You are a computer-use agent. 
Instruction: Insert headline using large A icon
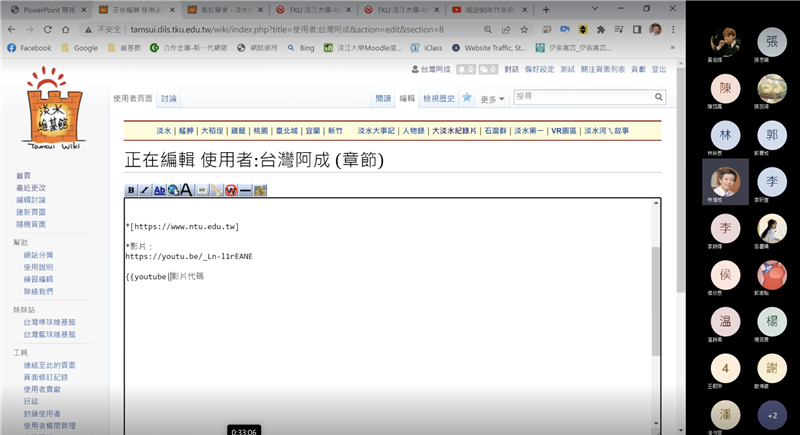(187, 190)
